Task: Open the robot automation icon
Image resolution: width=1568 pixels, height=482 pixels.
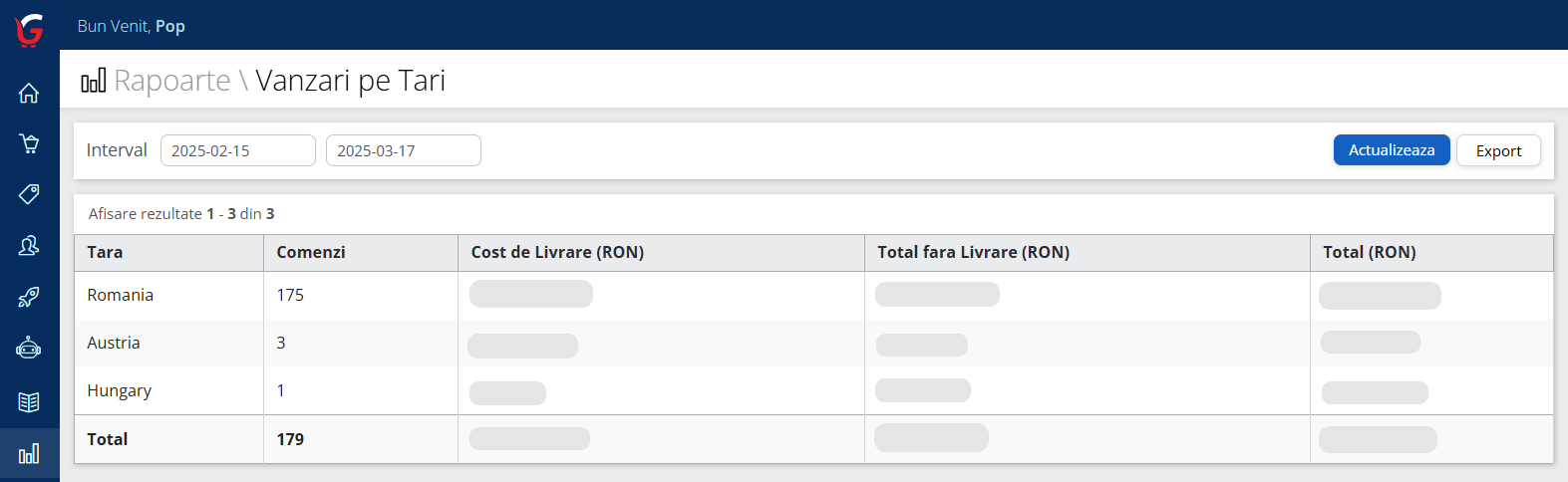Action: [x=29, y=348]
